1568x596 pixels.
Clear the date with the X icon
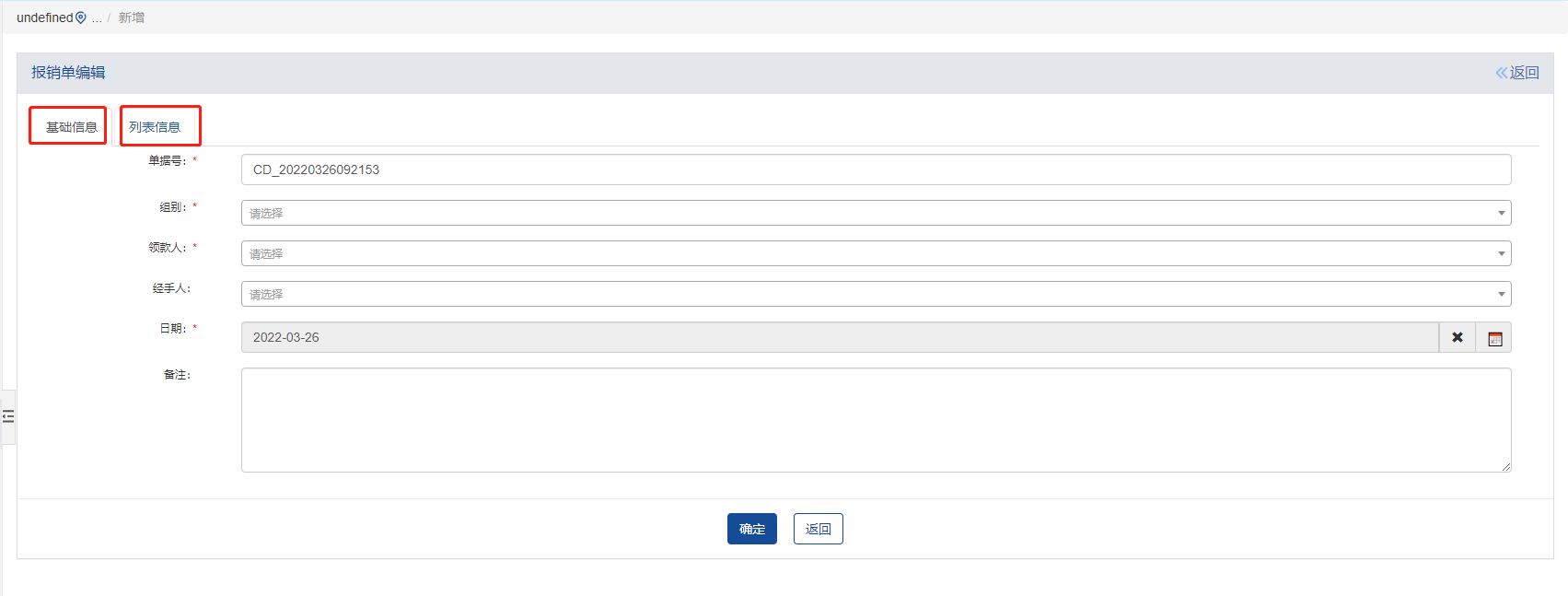pyautogui.click(x=1458, y=337)
